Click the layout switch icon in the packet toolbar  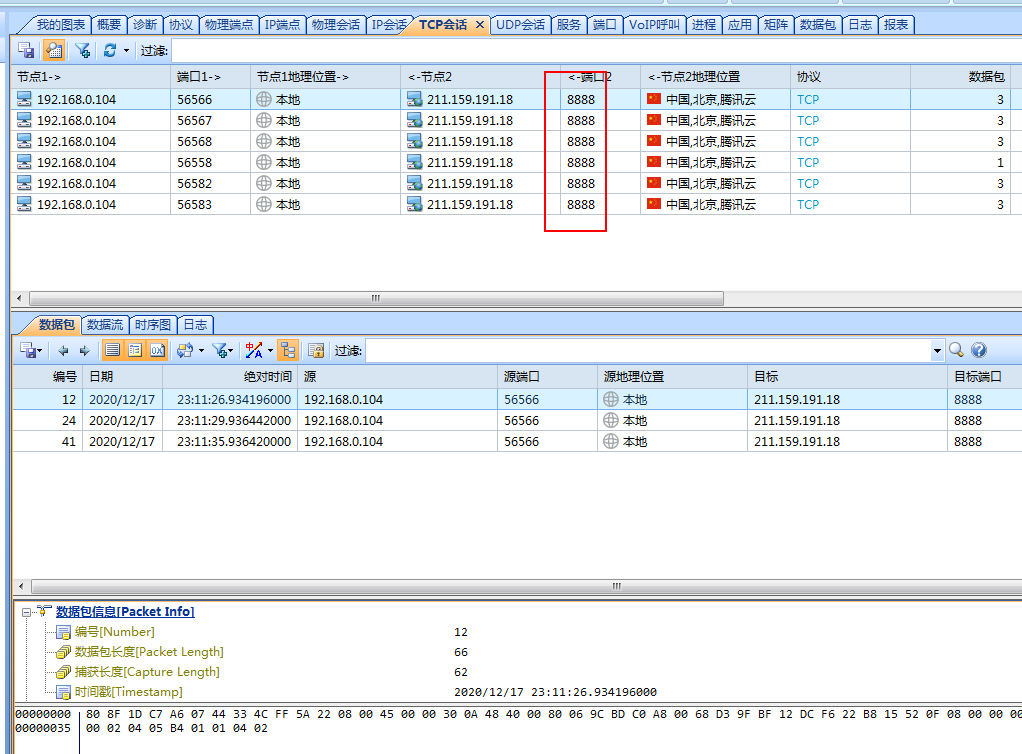(185, 351)
